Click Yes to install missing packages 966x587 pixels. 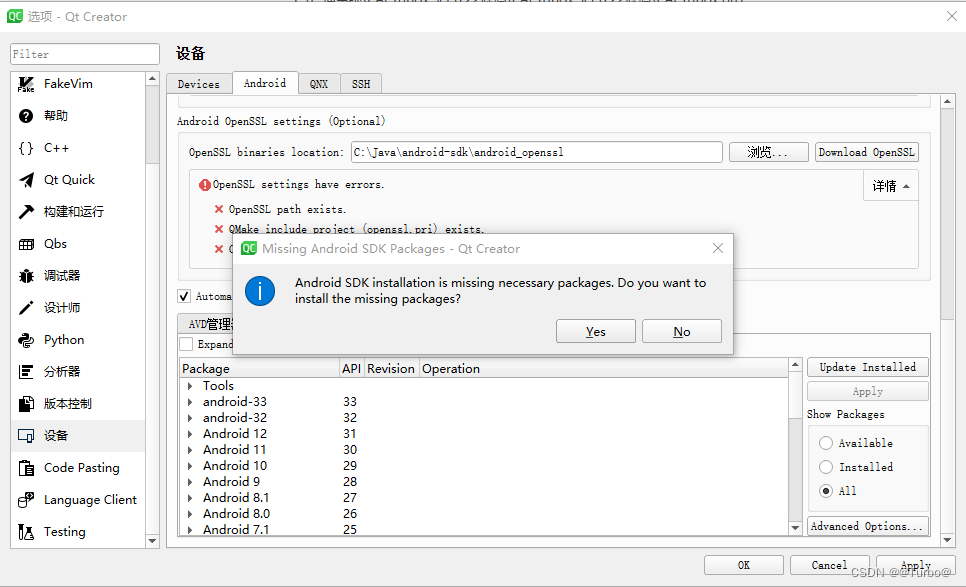[x=596, y=331]
